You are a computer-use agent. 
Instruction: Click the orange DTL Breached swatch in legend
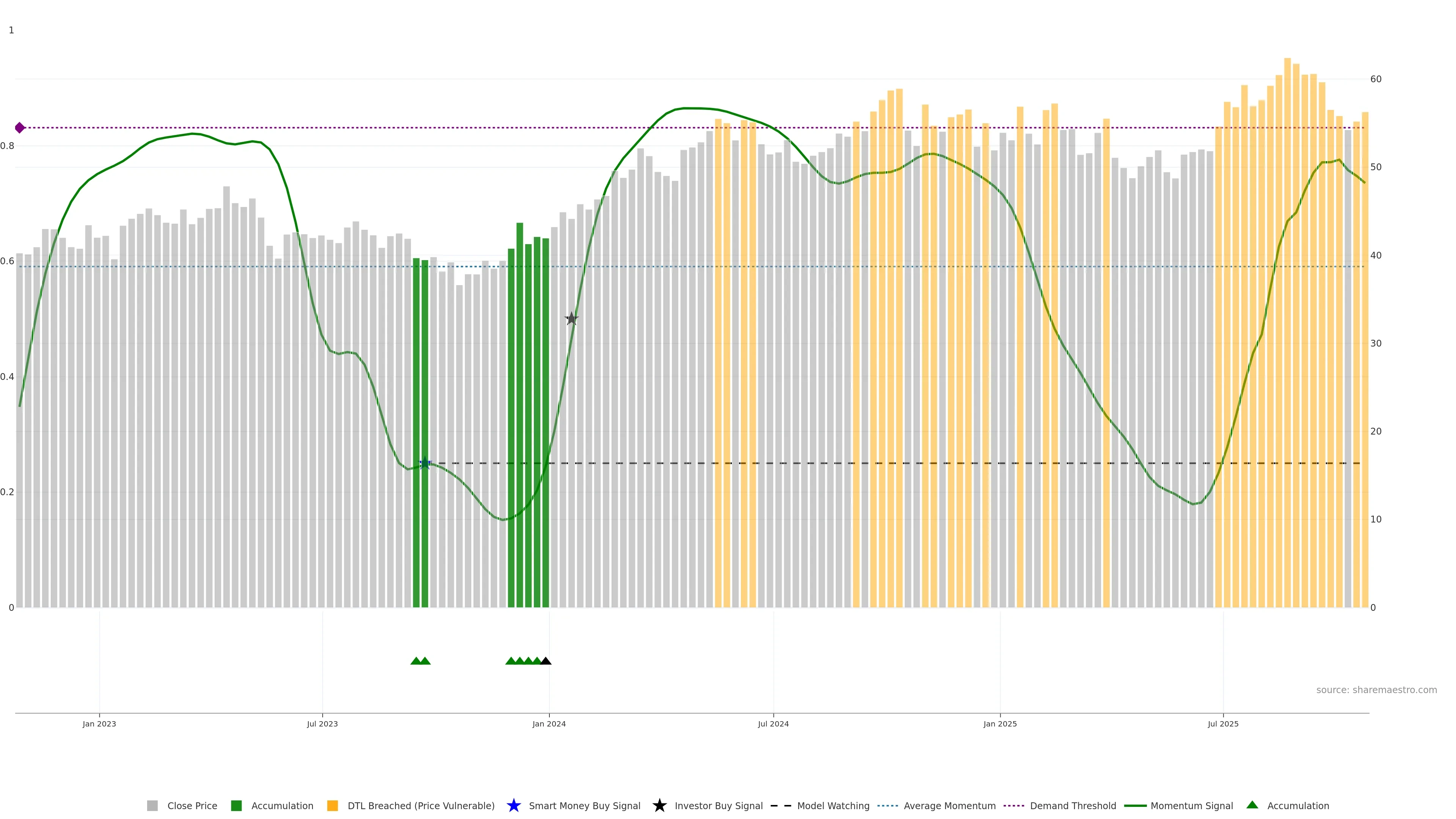click(x=333, y=805)
